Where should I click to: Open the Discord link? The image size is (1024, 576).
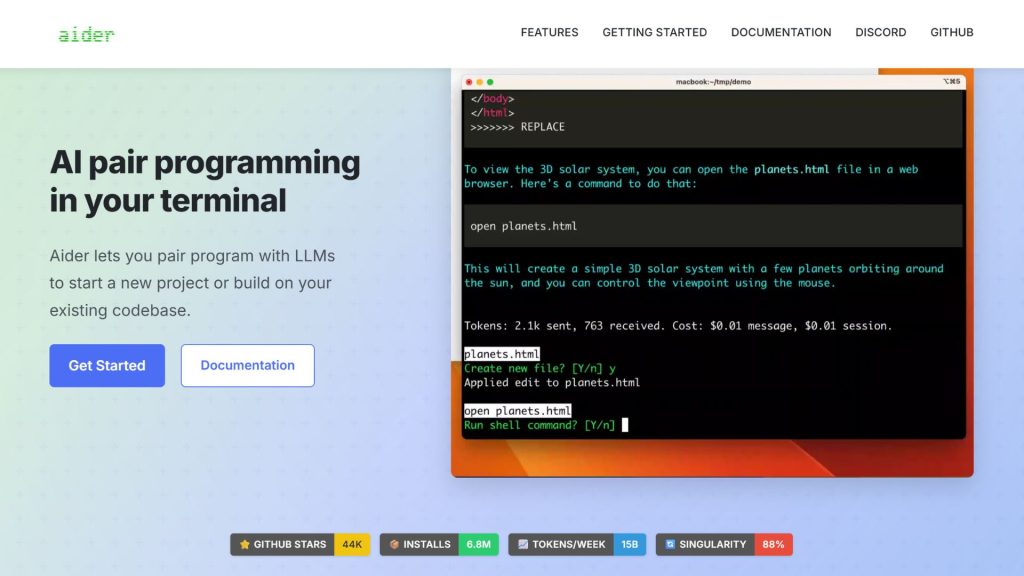(x=880, y=32)
